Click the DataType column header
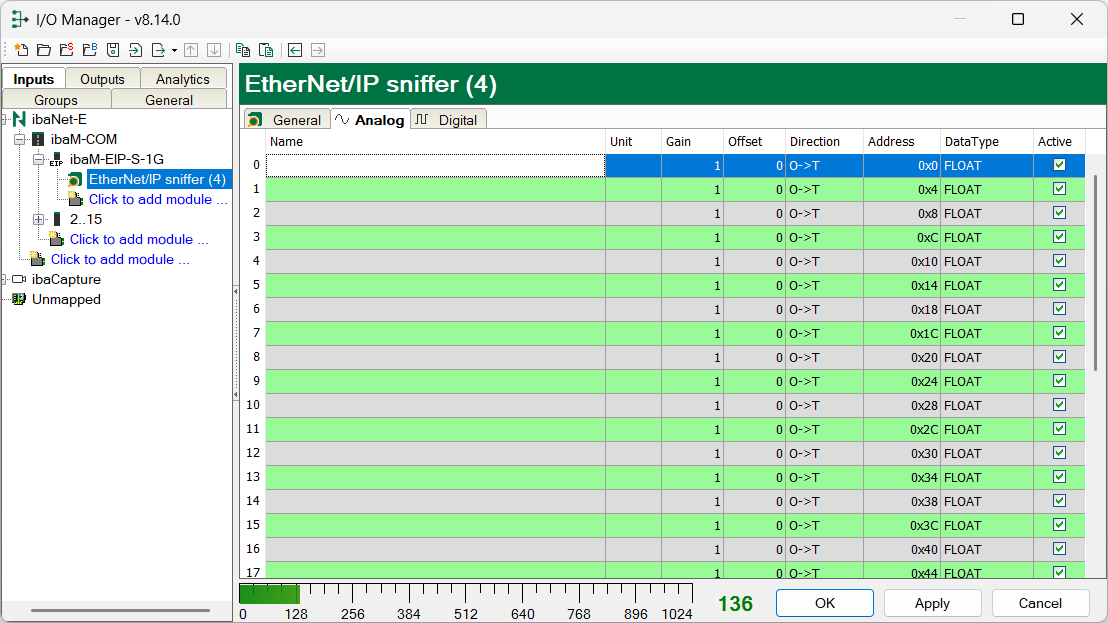 pos(986,141)
